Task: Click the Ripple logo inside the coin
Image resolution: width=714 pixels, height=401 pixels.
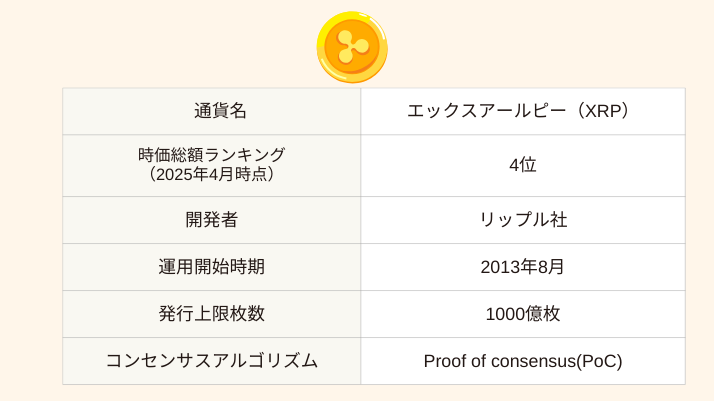Action: [x=353, y=47]
